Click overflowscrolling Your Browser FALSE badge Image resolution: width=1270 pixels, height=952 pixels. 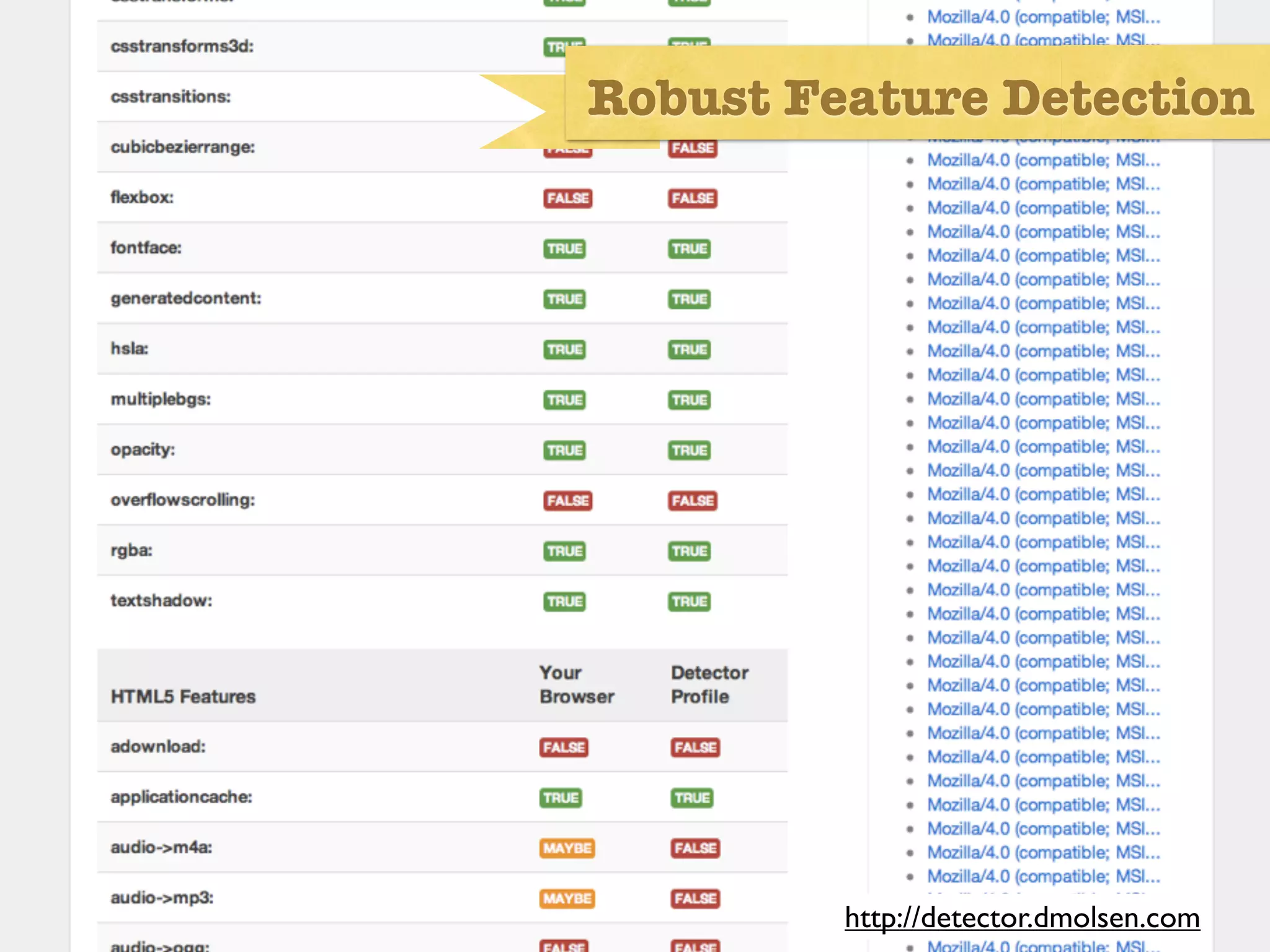[568, 501]
